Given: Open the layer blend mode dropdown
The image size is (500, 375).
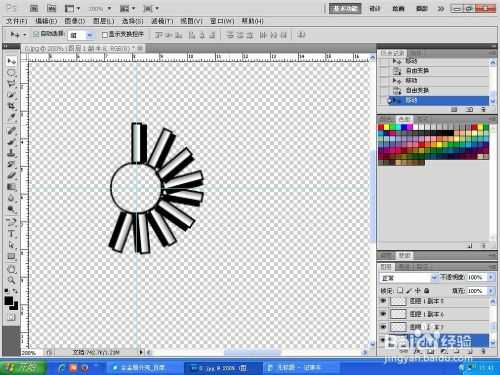Looking at the screenshot, I should click(409, 277).
